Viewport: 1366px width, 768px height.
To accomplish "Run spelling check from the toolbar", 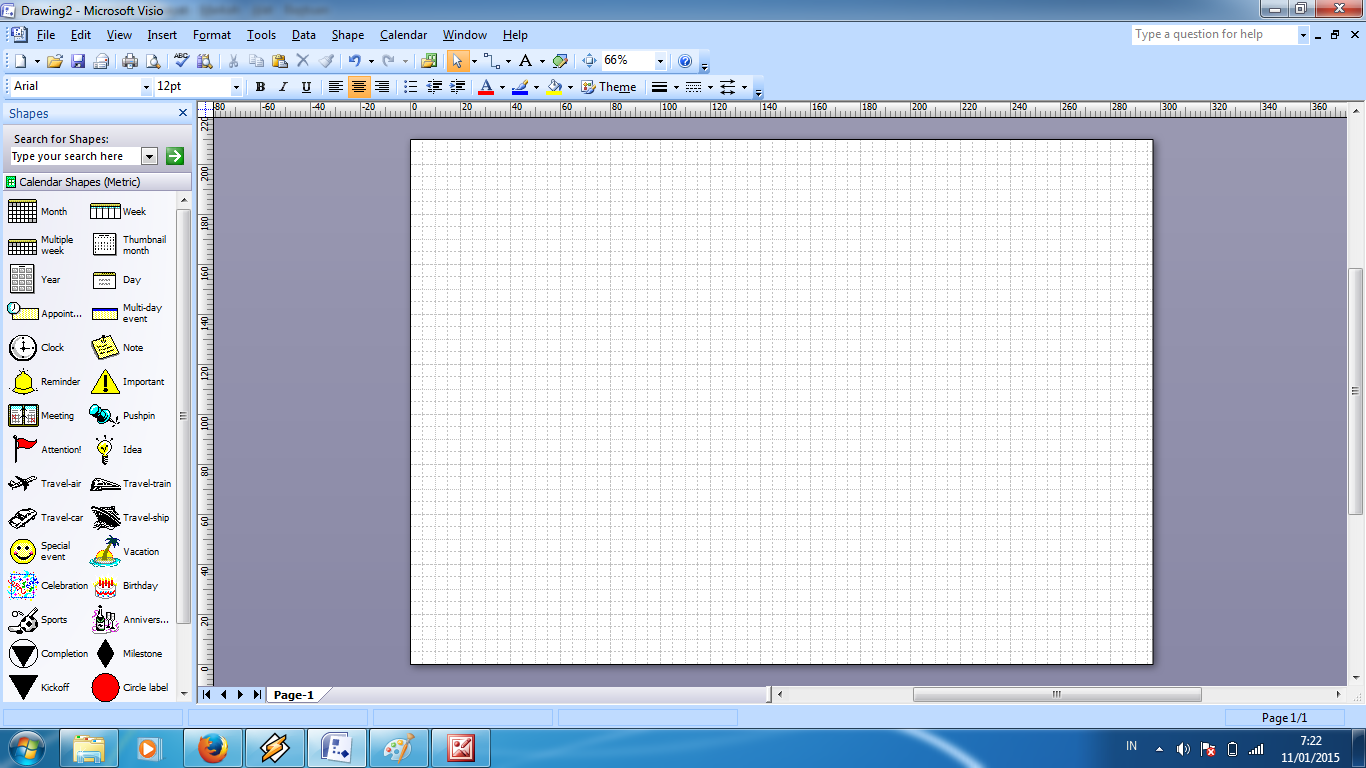I will tap(180, 60).
